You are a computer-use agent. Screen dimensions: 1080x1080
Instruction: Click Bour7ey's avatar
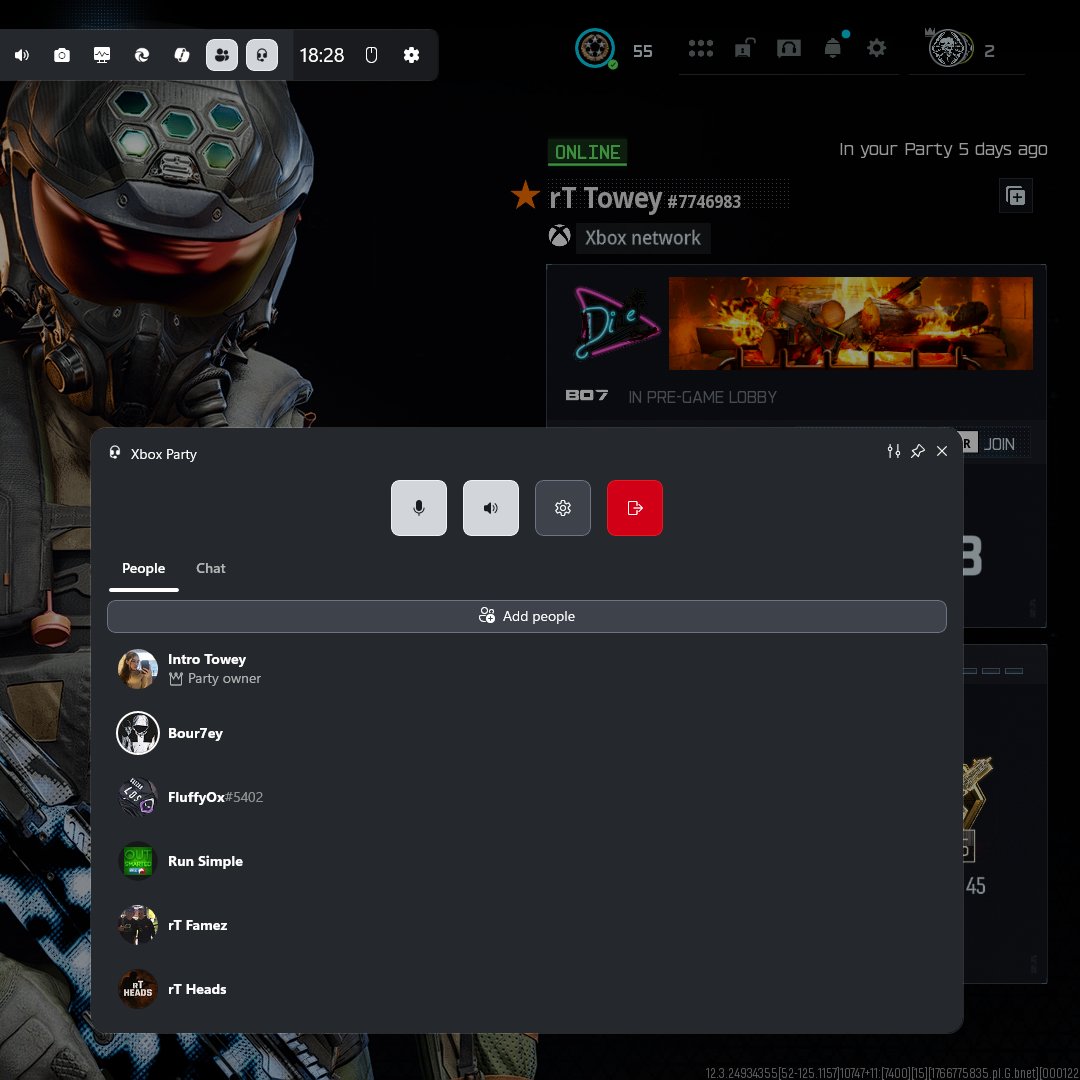(x=138, y=733)
